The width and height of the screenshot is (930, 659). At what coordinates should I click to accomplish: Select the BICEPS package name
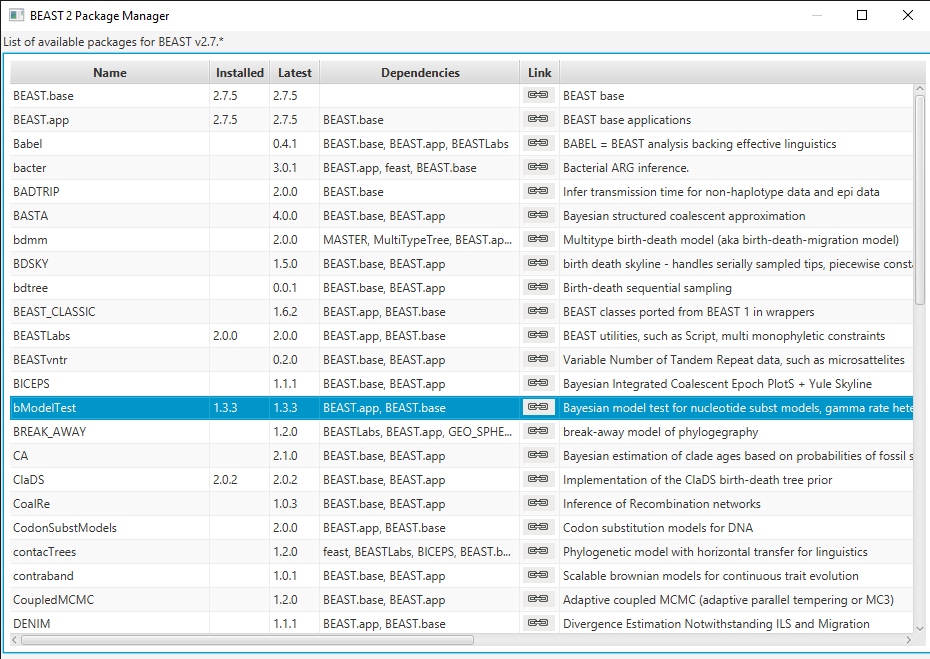(x=31, y=384)
